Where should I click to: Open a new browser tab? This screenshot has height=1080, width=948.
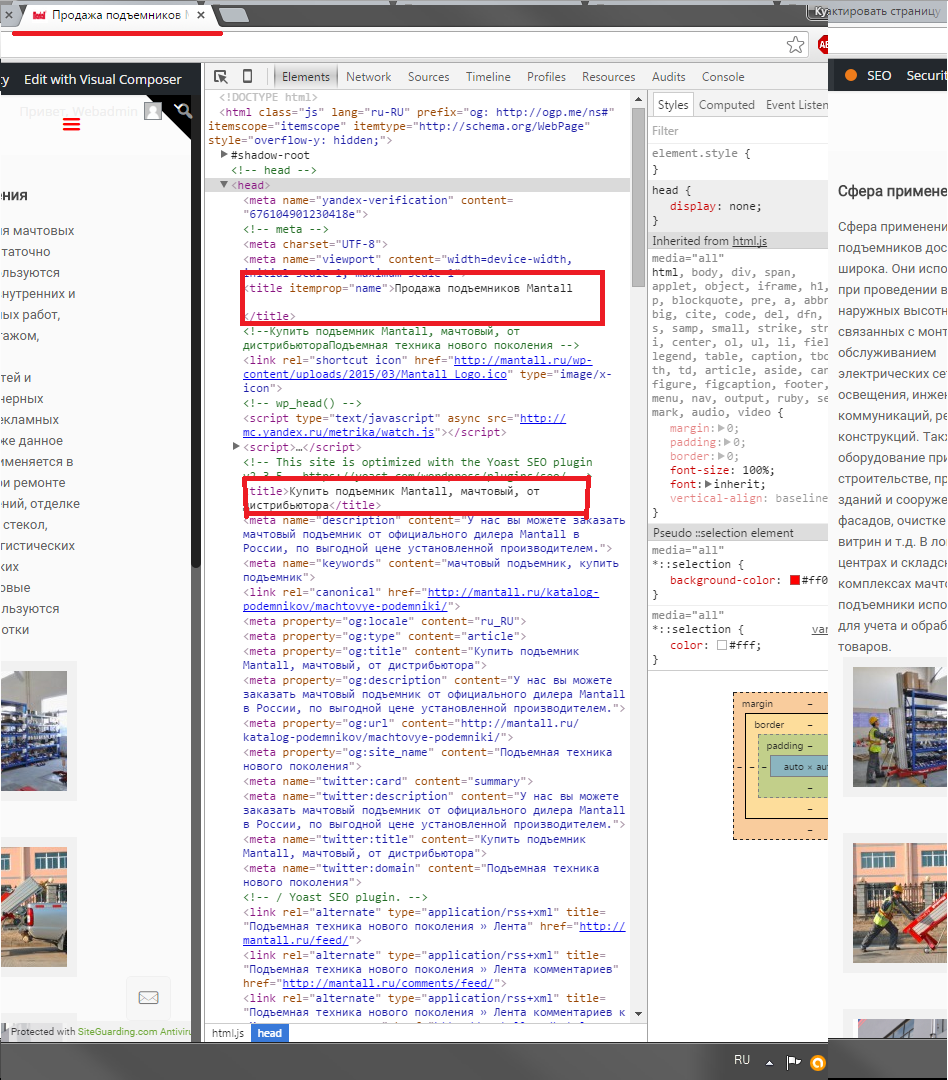pos(234,15)
